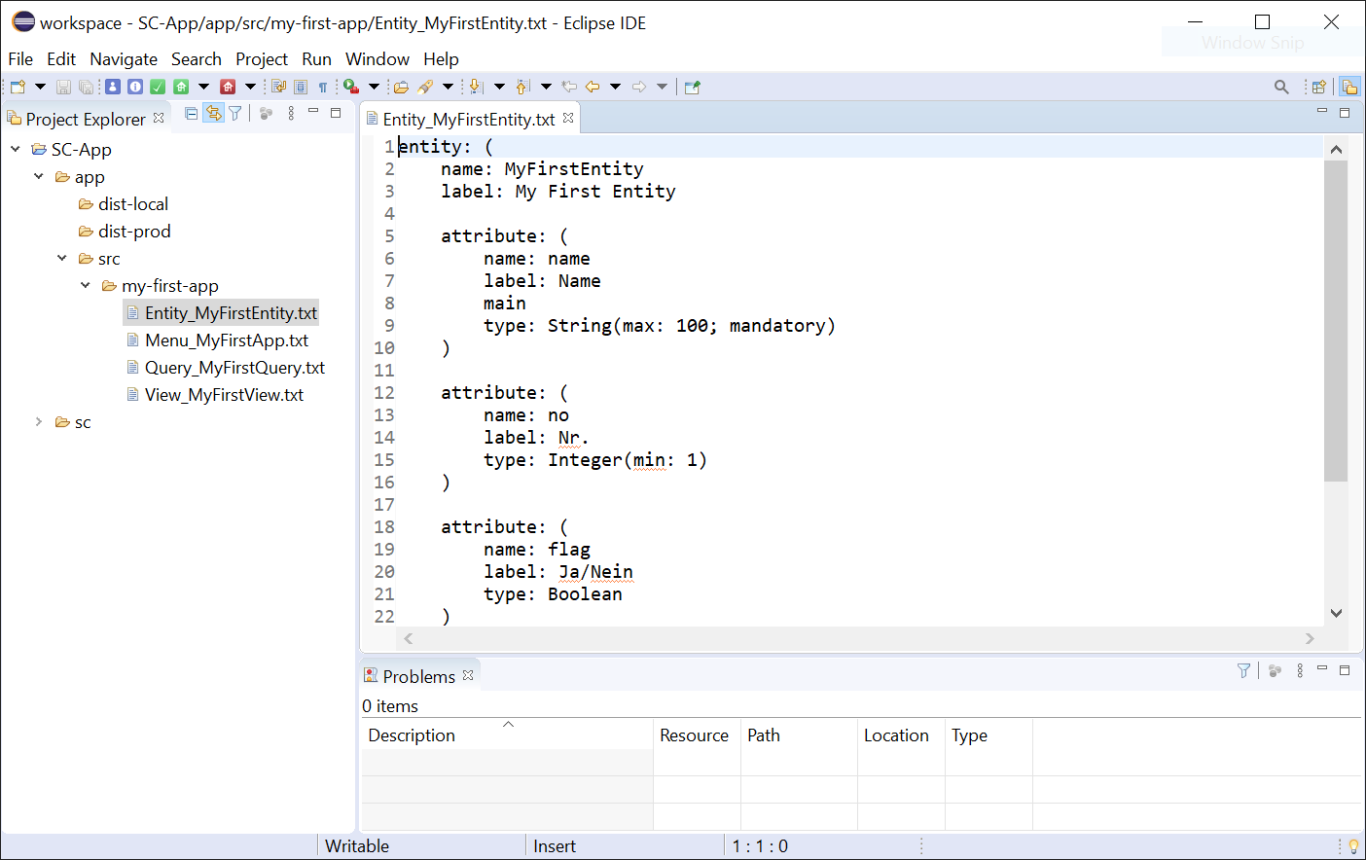1366x860 pixels.
Task: Collapse the app folder node
Action: click(x=39, y=177)
